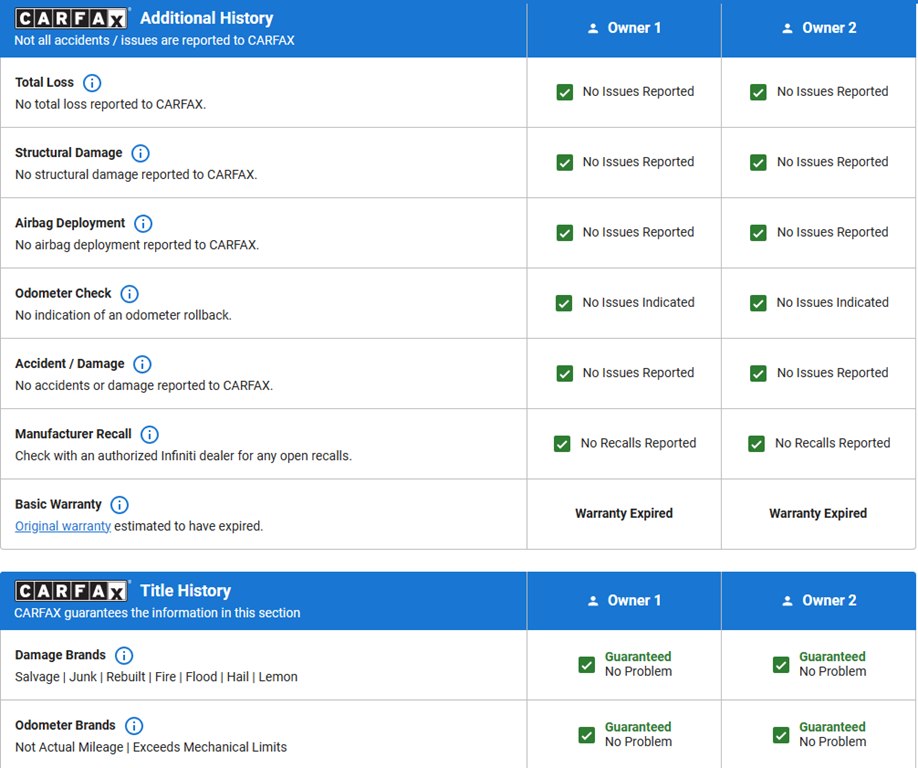Image resolution: width=918 pixels, height=768 pixels.
Task: Click the Additional History heading
Action: click(x=207, y=18)
